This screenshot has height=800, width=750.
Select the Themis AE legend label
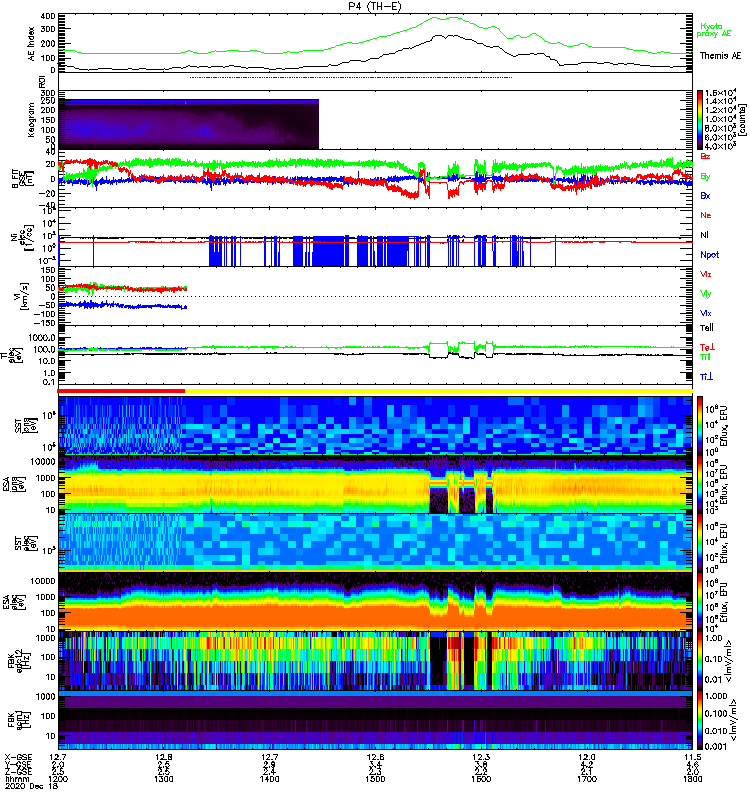pos(720,56)
